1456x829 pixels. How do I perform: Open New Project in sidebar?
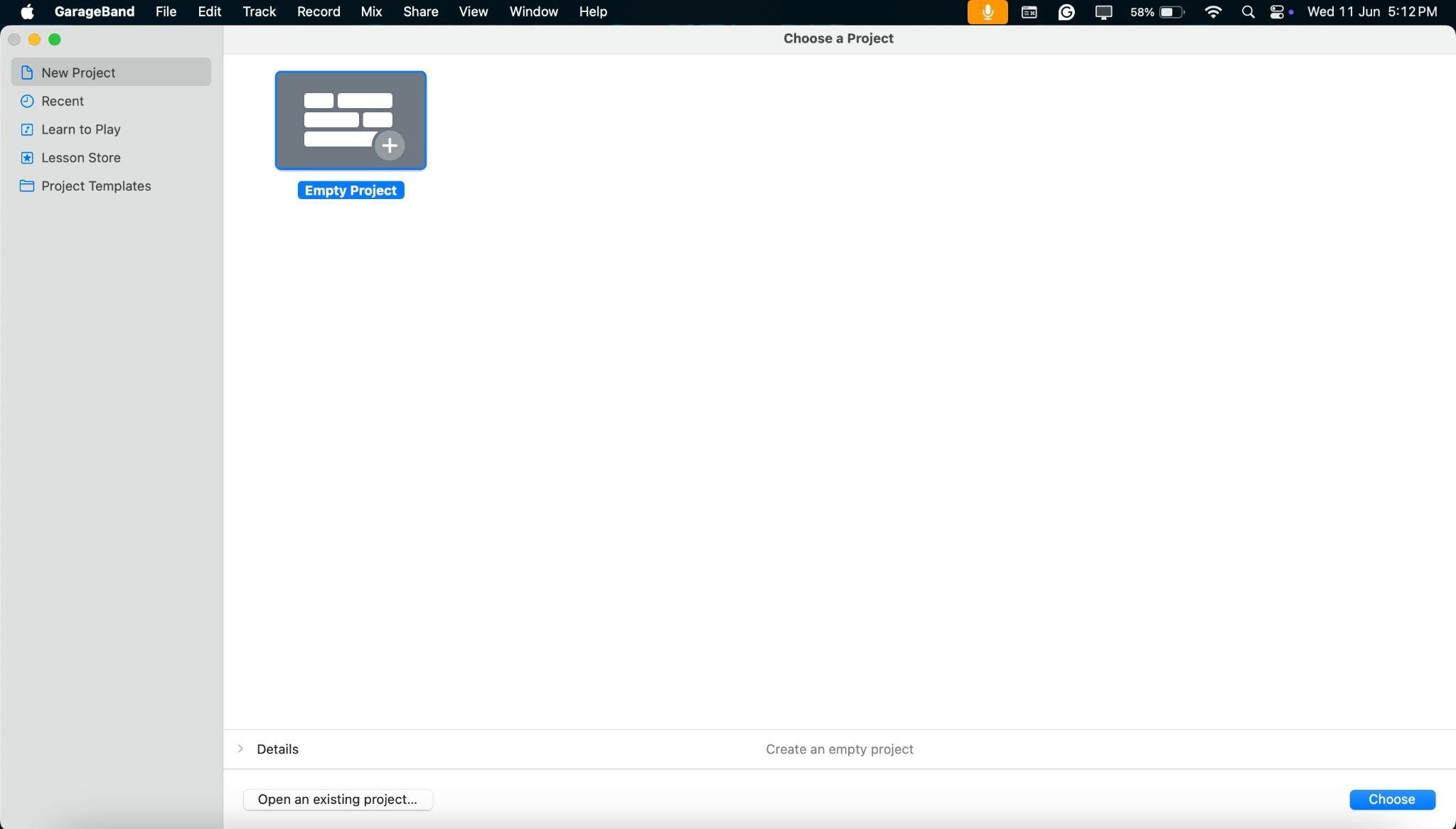coord(111,73)
